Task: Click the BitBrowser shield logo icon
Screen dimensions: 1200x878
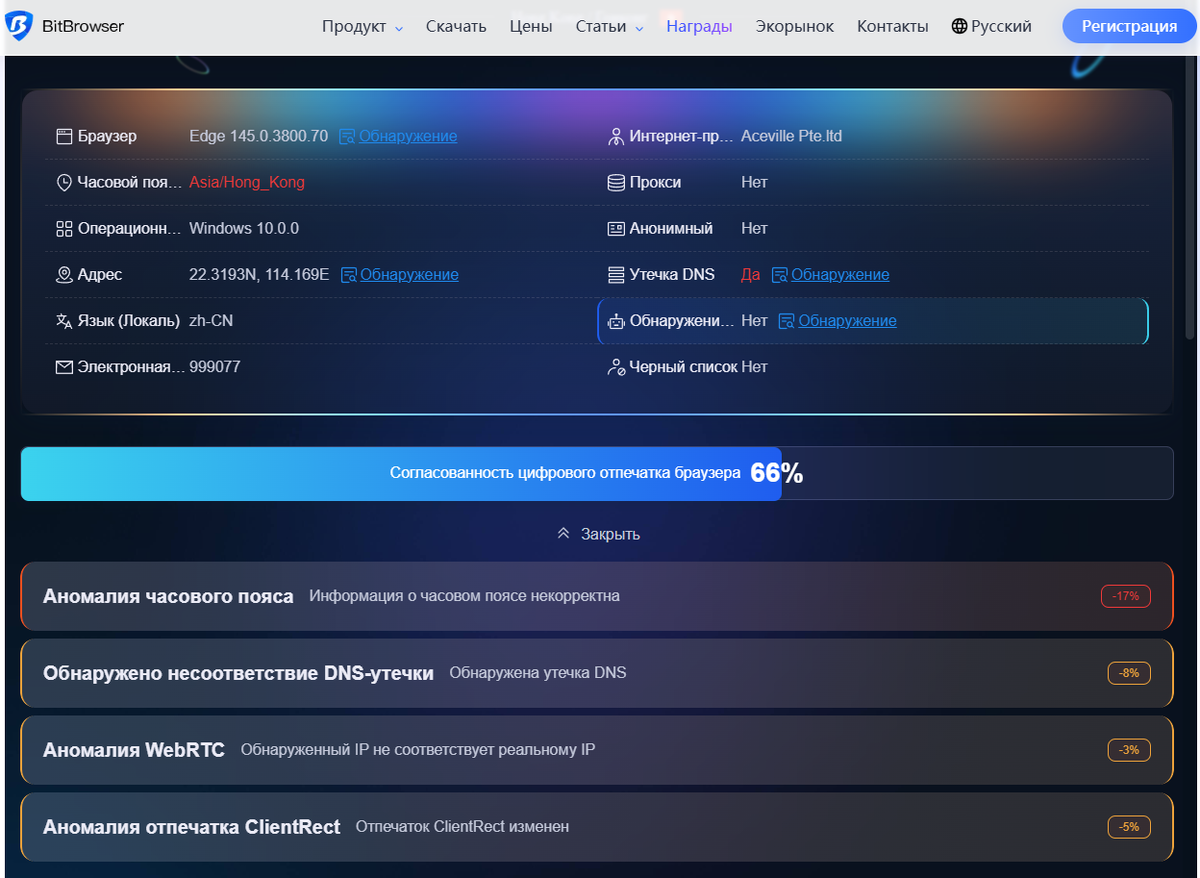Action: click(19, 27)
